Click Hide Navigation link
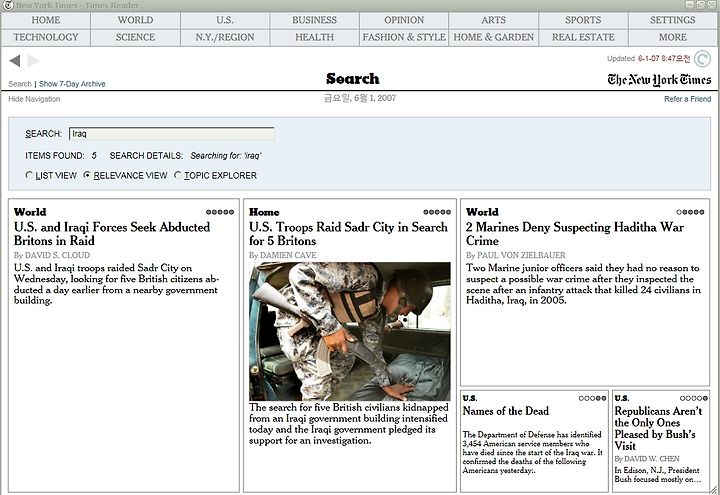The width and height of the screenshot is (720, 495). click(x=34, y=99)
